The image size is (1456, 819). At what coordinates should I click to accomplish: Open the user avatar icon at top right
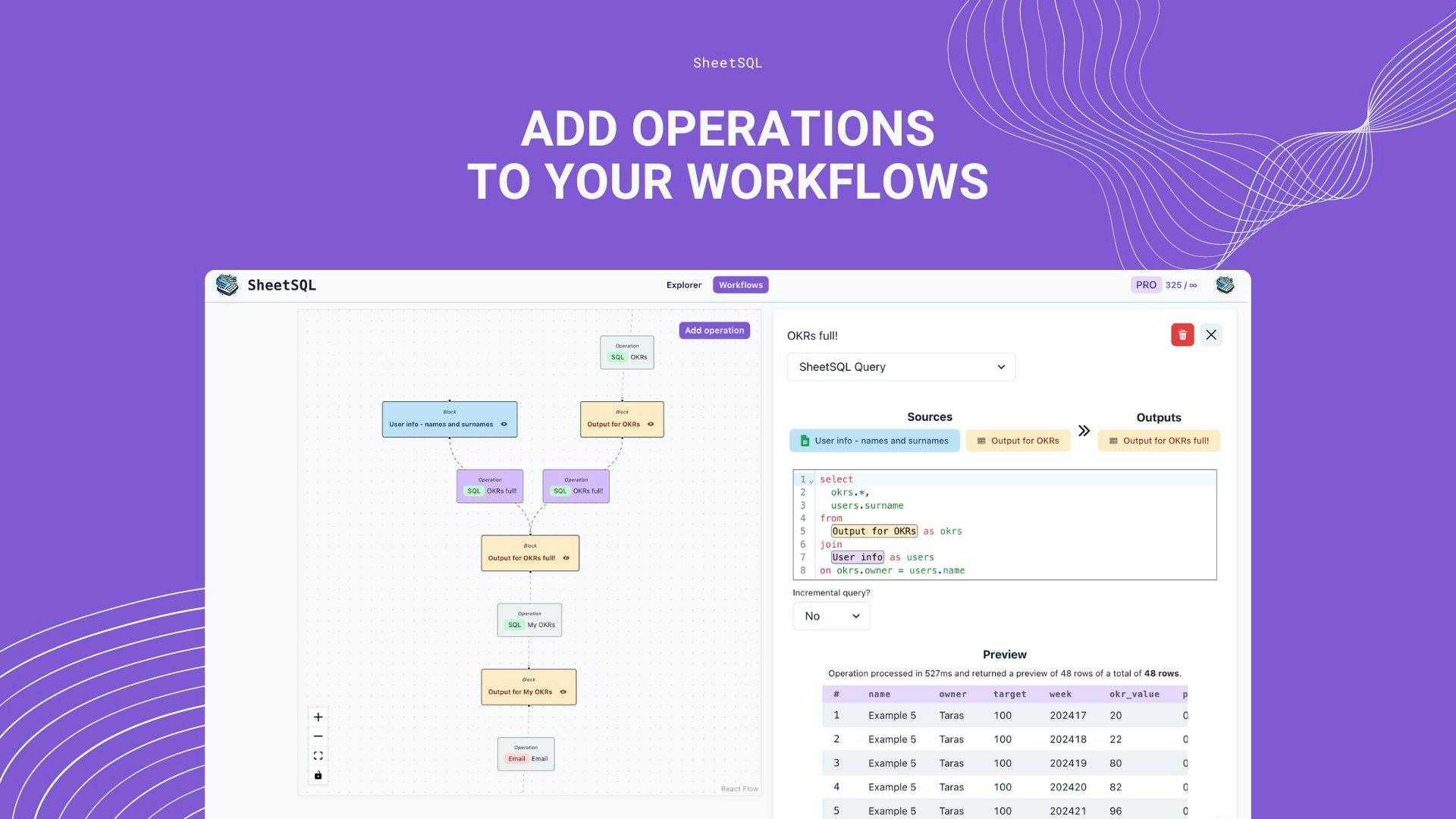point(1225,285)
